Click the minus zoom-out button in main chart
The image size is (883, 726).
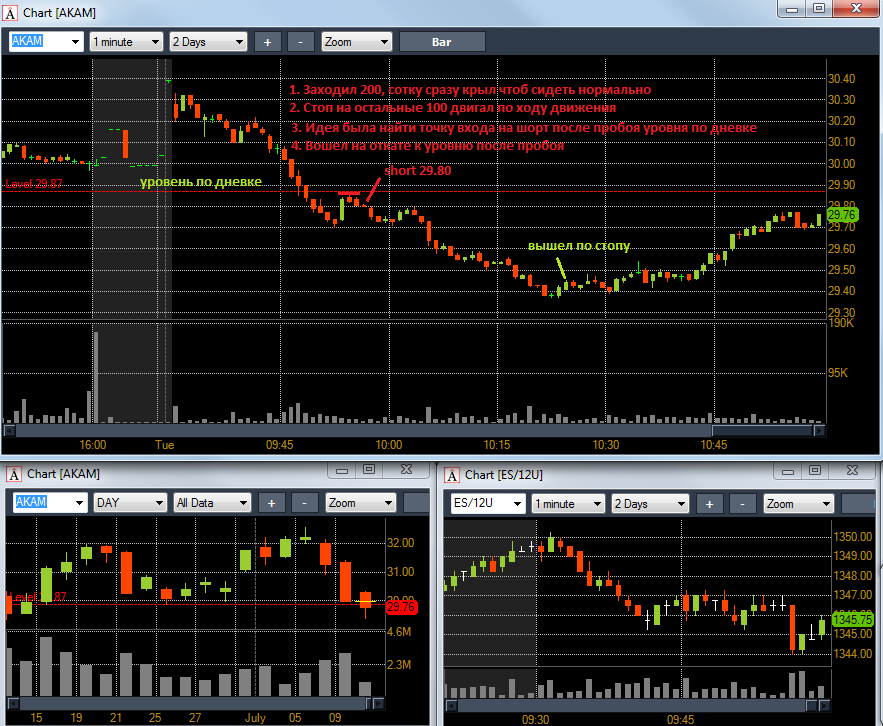(x=300, y=42)
